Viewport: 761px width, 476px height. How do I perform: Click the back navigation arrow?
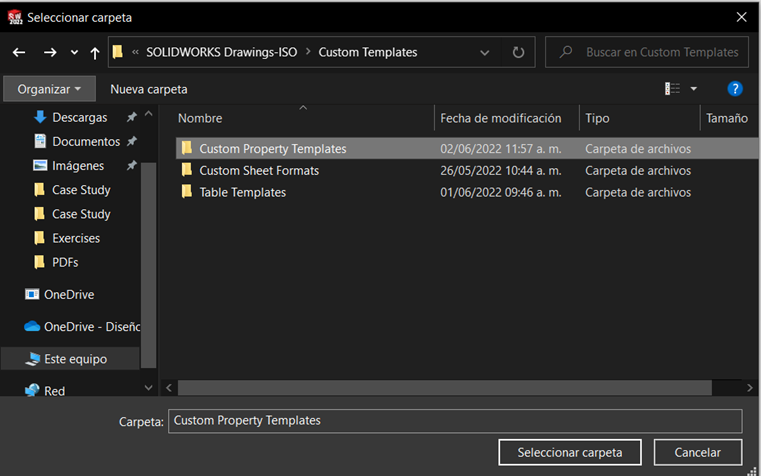(19, 52)
